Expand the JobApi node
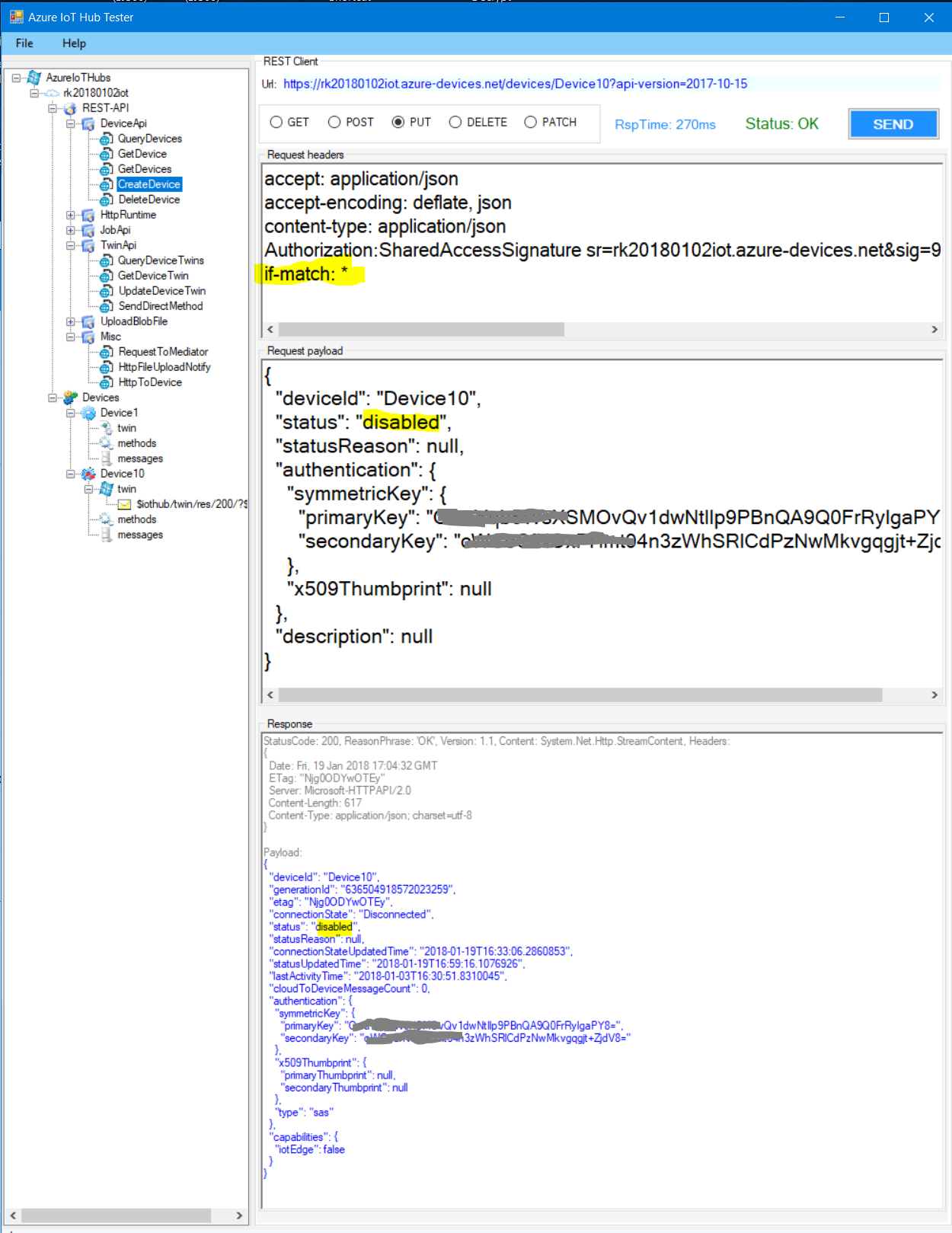Image resolution: width=952 pixels, height=1233 pixels. [x=71, y=230]
